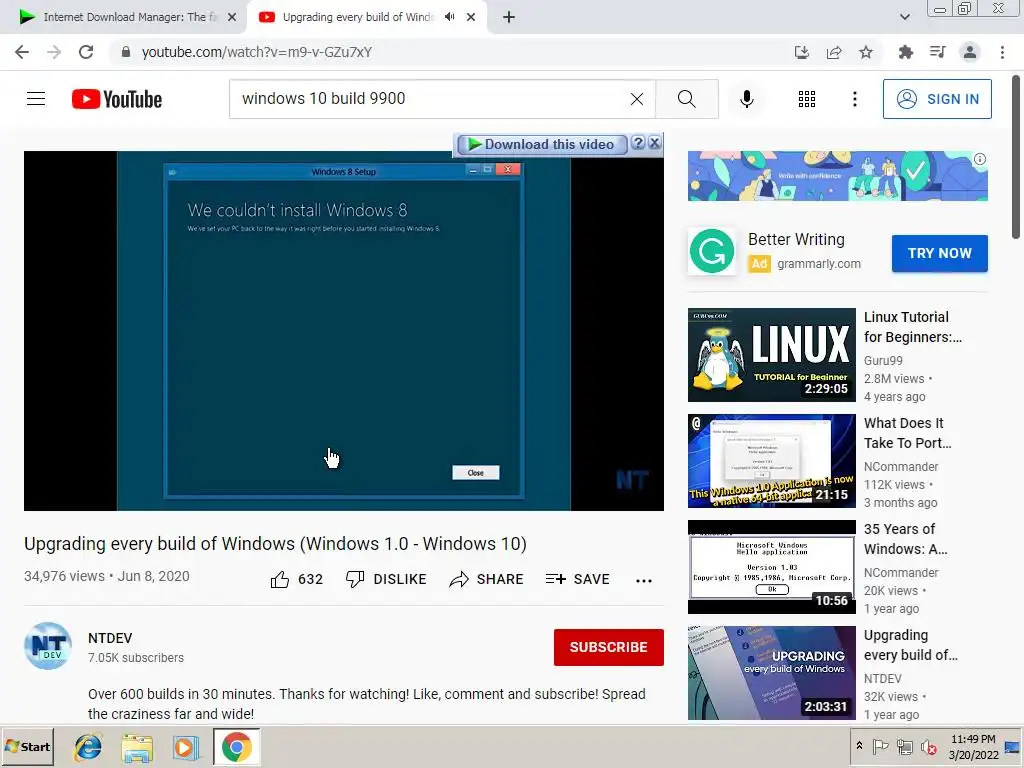Open Windows Explorer from the taskbar
This screenshot has height=768, width=1024.
pos(137,747)
